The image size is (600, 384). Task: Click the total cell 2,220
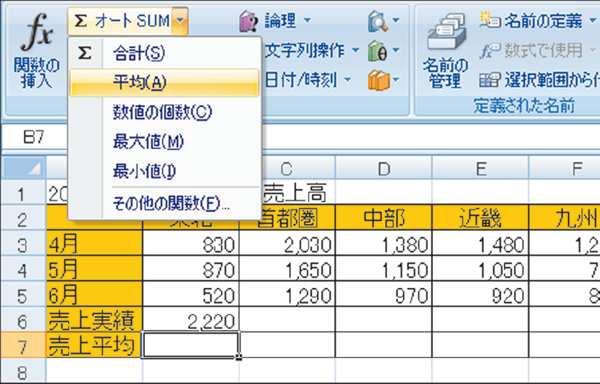[191, 320]
